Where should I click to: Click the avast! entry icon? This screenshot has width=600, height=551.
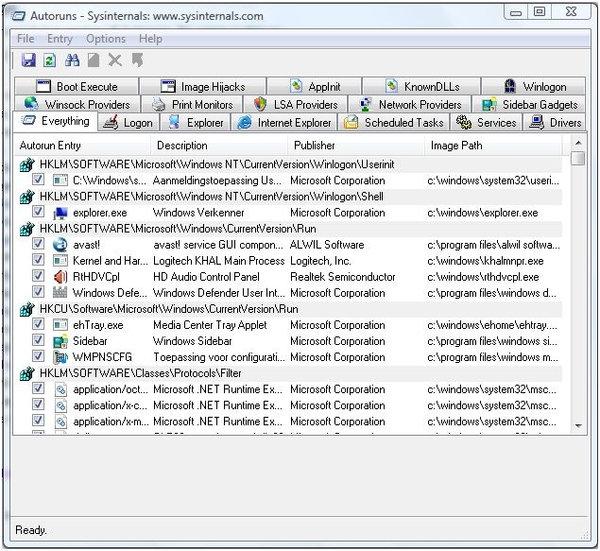60,245
